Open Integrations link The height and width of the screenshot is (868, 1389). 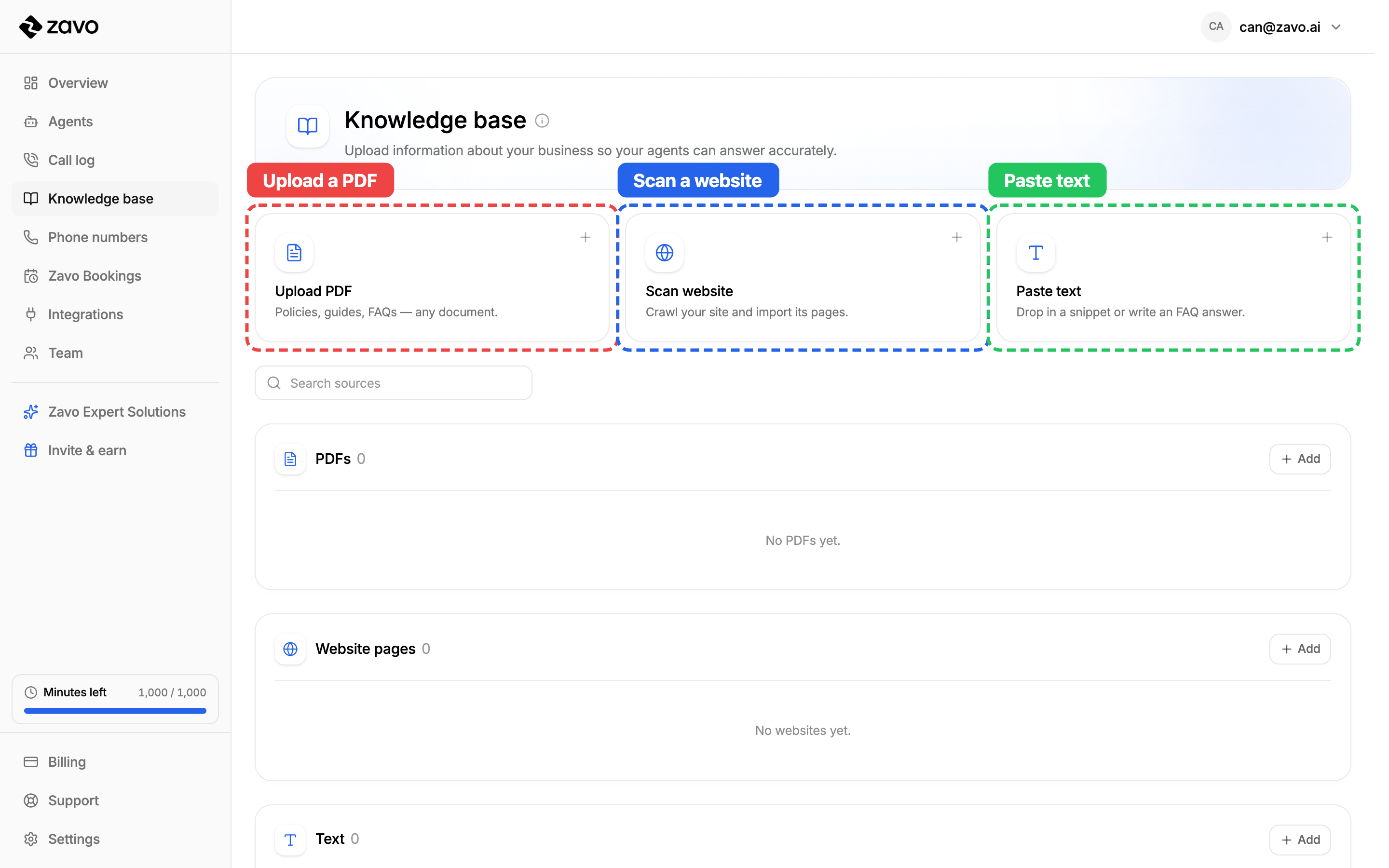(115, 314)
